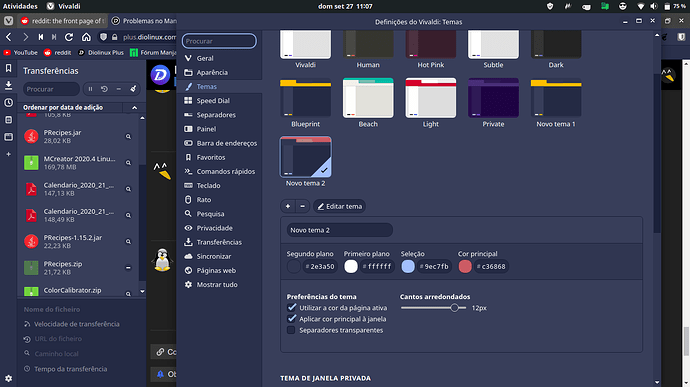Click the minus icon beside PRecipes.zip
This screenshot has width=690, height=387.
click(128, 268)
